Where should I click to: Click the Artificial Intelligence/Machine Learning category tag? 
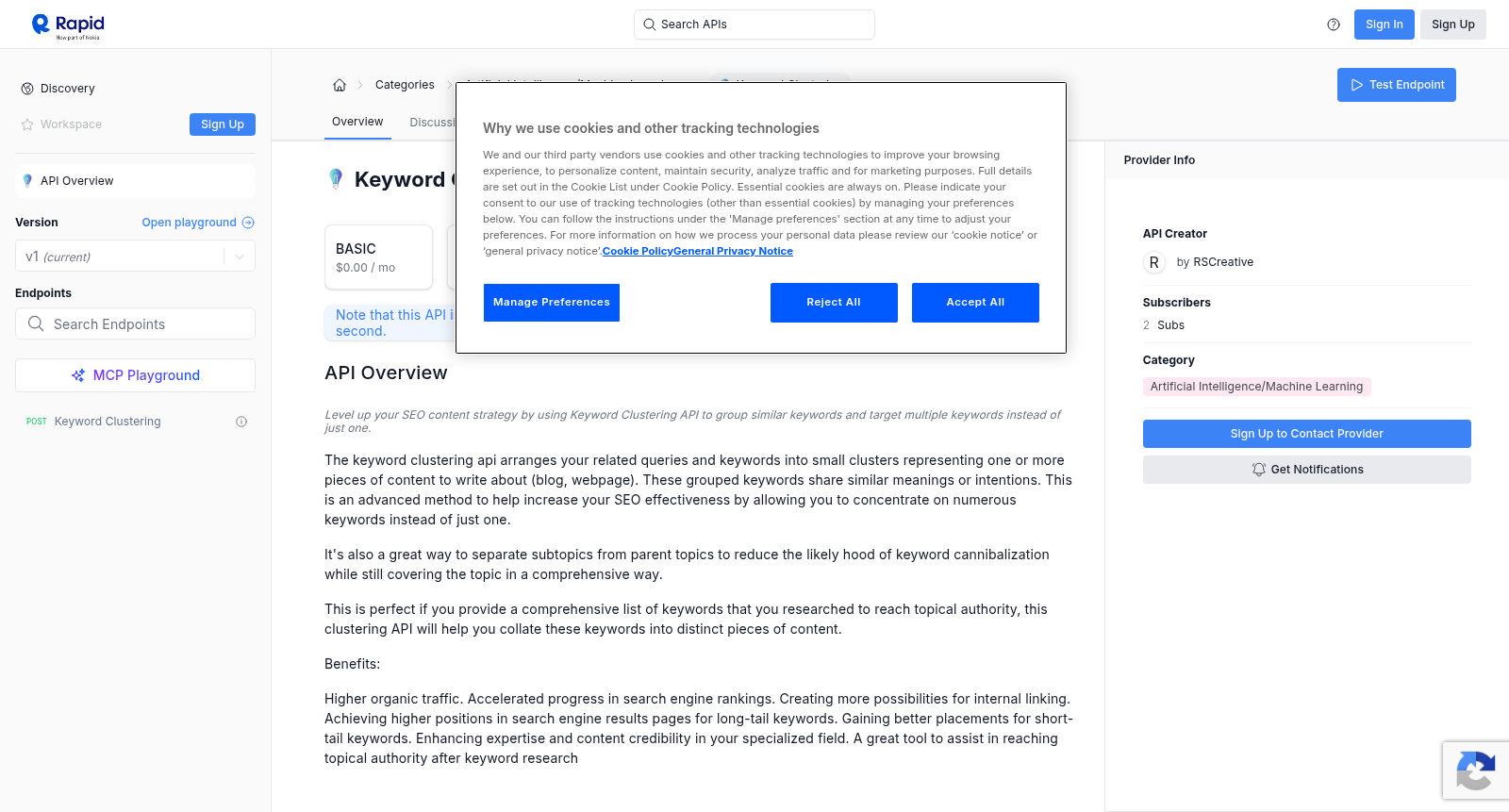(1256, 387)
